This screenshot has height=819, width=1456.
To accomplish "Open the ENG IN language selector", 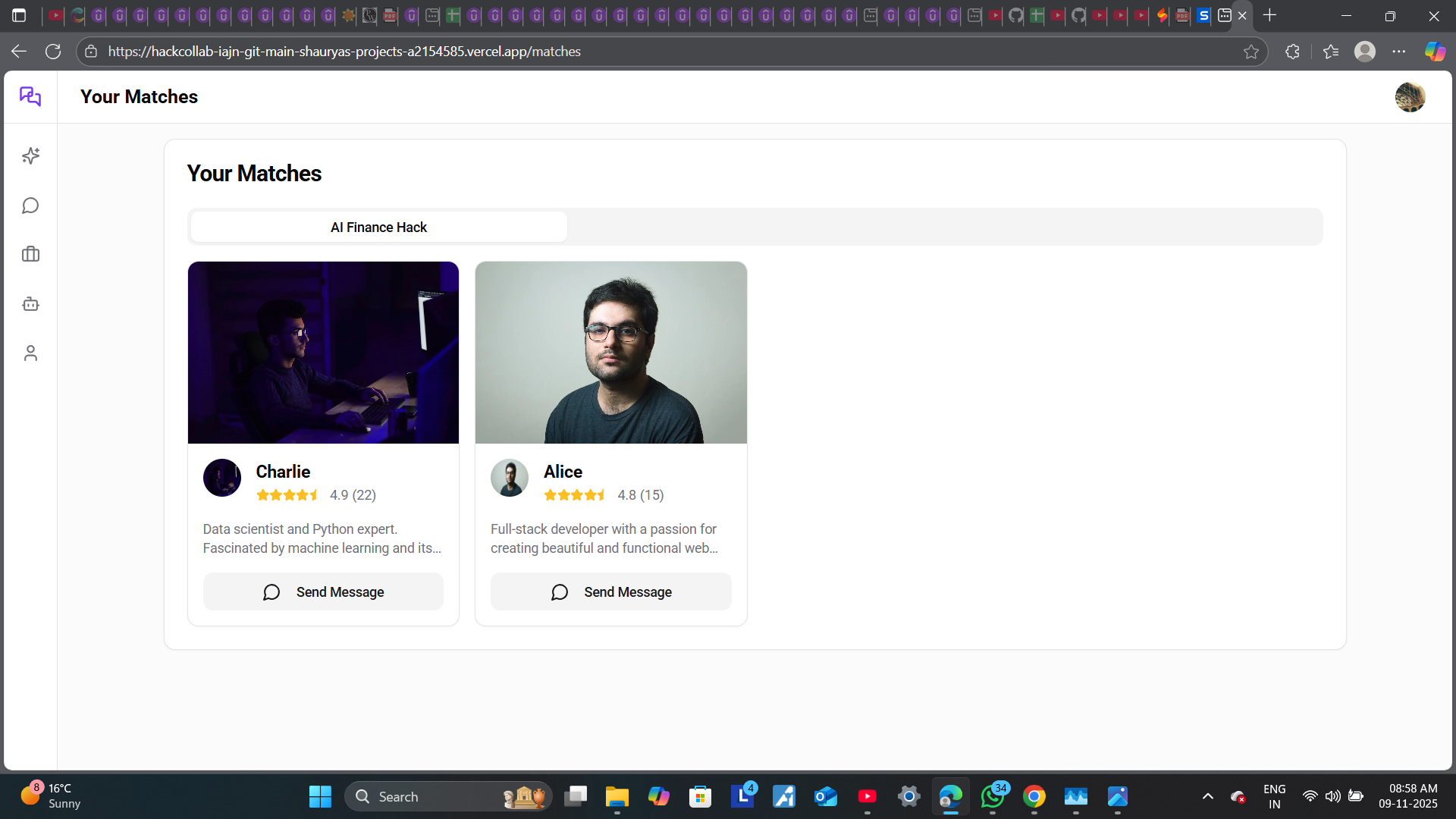I will (x=1274, y=796).
